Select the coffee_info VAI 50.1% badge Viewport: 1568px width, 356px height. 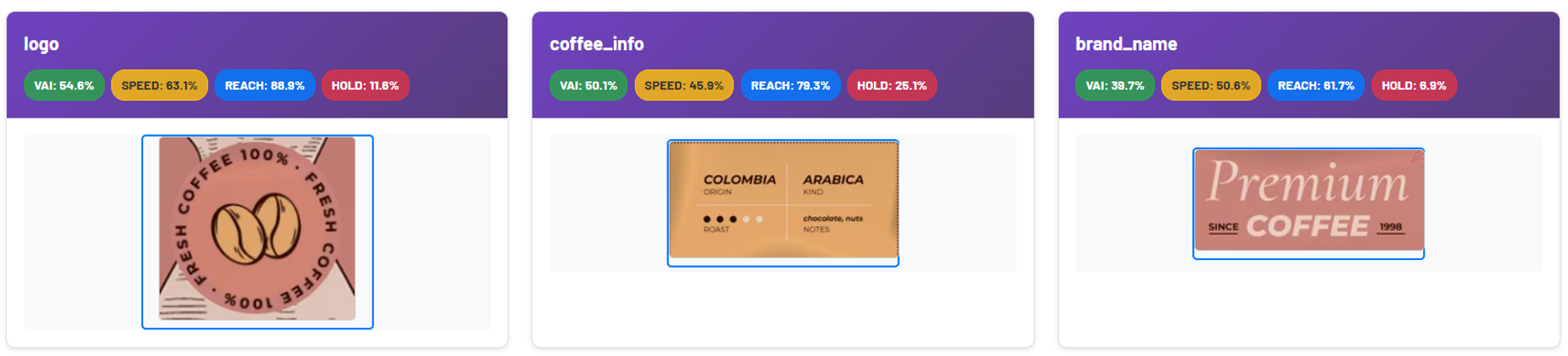coord(588,85)
